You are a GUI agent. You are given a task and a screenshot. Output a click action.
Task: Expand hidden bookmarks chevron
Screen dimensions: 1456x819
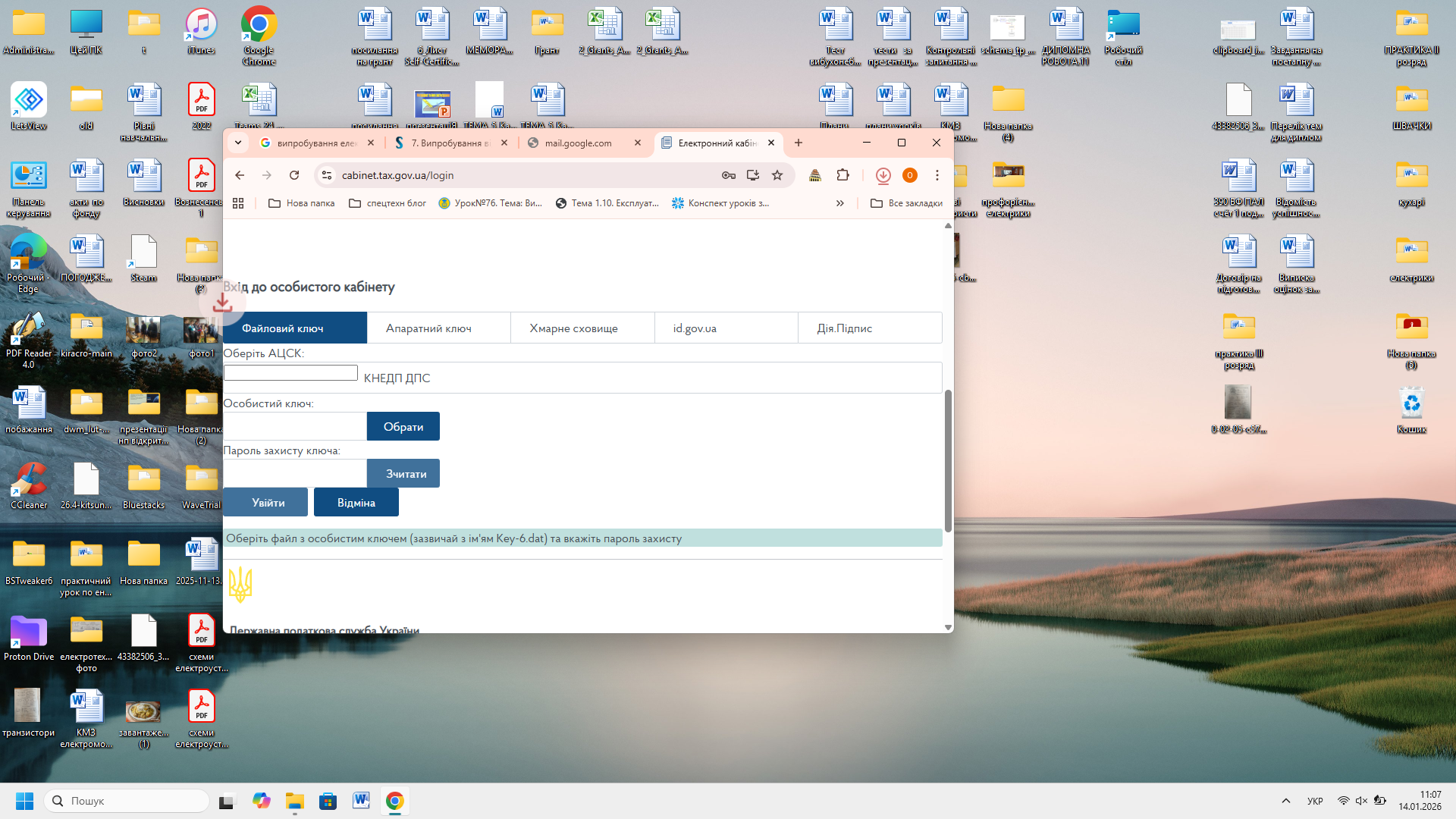click(x=839, y=203)
